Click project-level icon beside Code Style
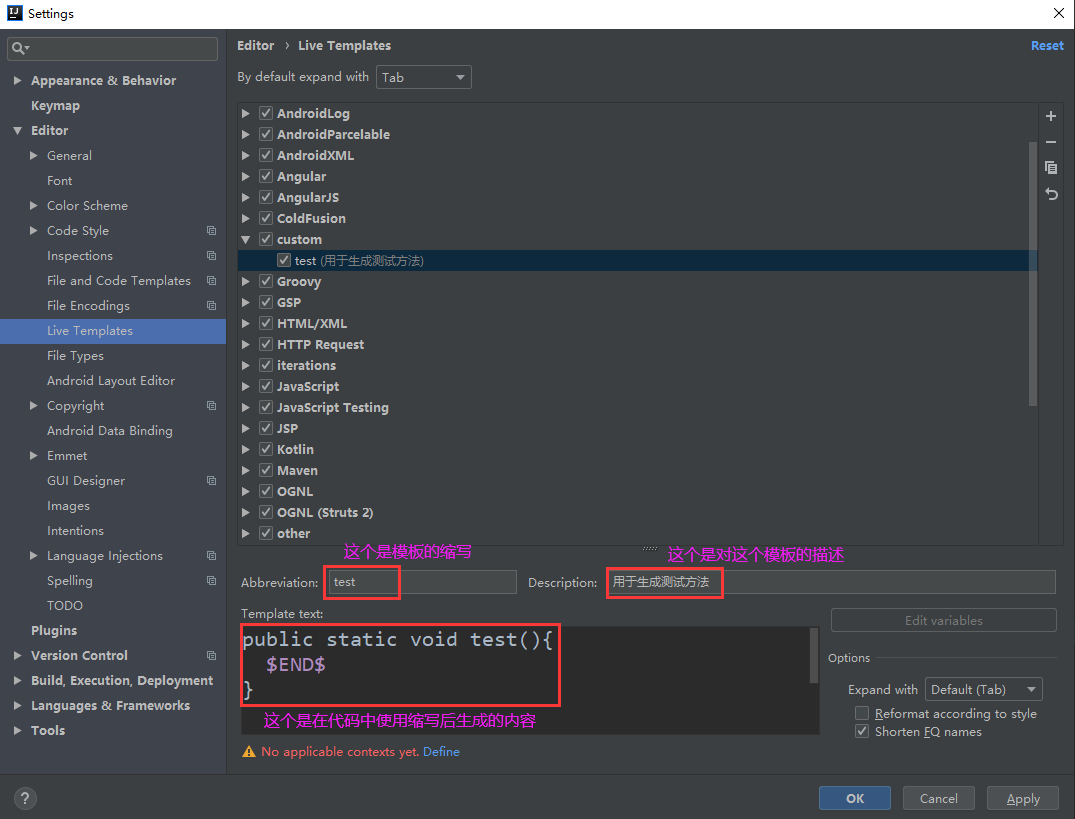 pos(211,231)
